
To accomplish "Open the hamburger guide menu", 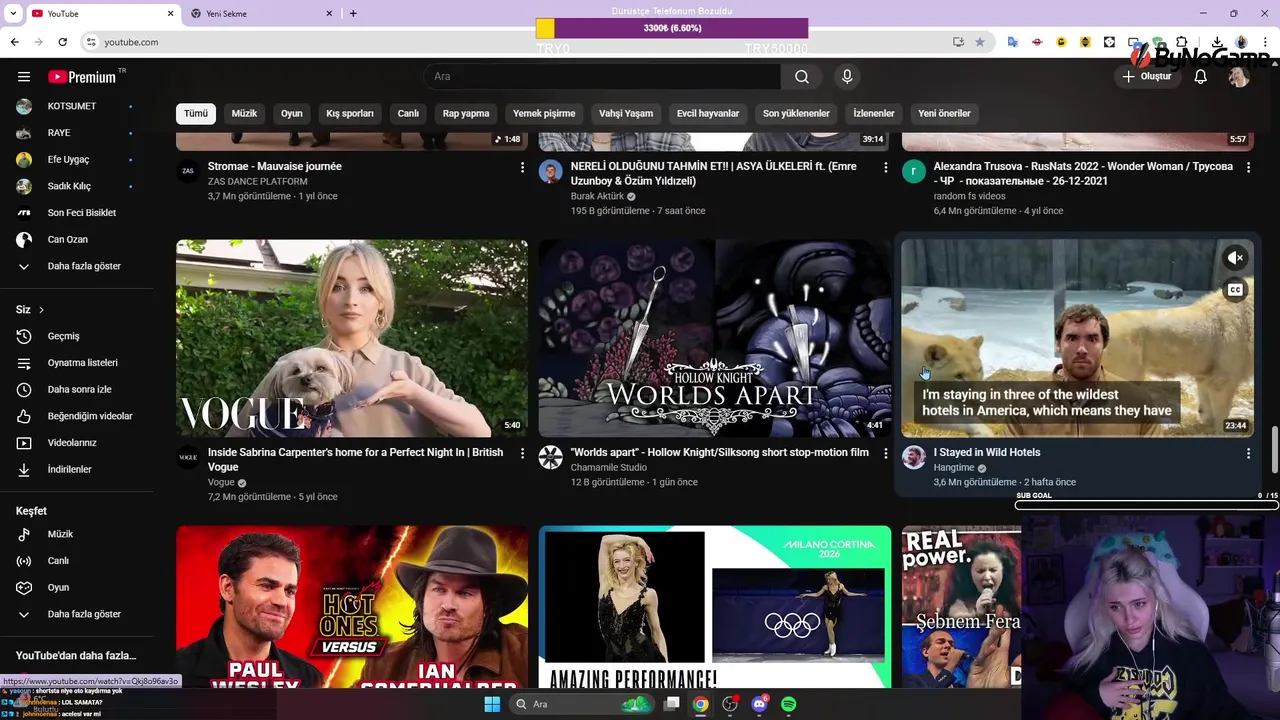I will point(24,77).
